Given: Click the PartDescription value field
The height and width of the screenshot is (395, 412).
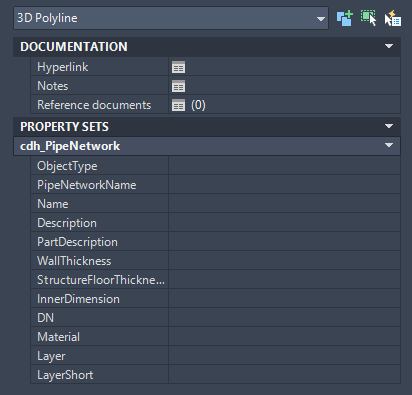Looking at the screenshot, I should pyautogui.click(x=284, y=242).
